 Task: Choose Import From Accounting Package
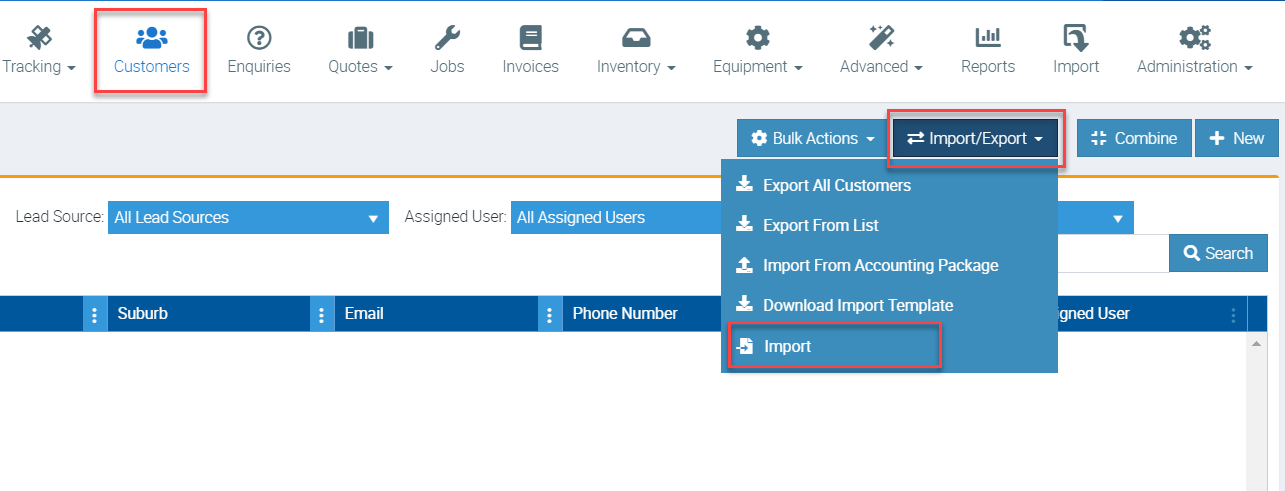click(x=880, y=265)
